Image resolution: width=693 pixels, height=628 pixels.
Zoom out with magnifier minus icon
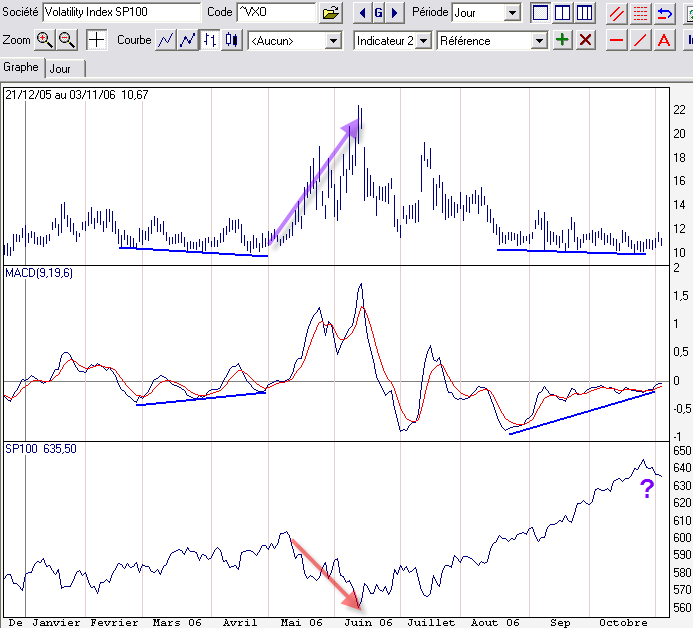[x=67, y=40]
